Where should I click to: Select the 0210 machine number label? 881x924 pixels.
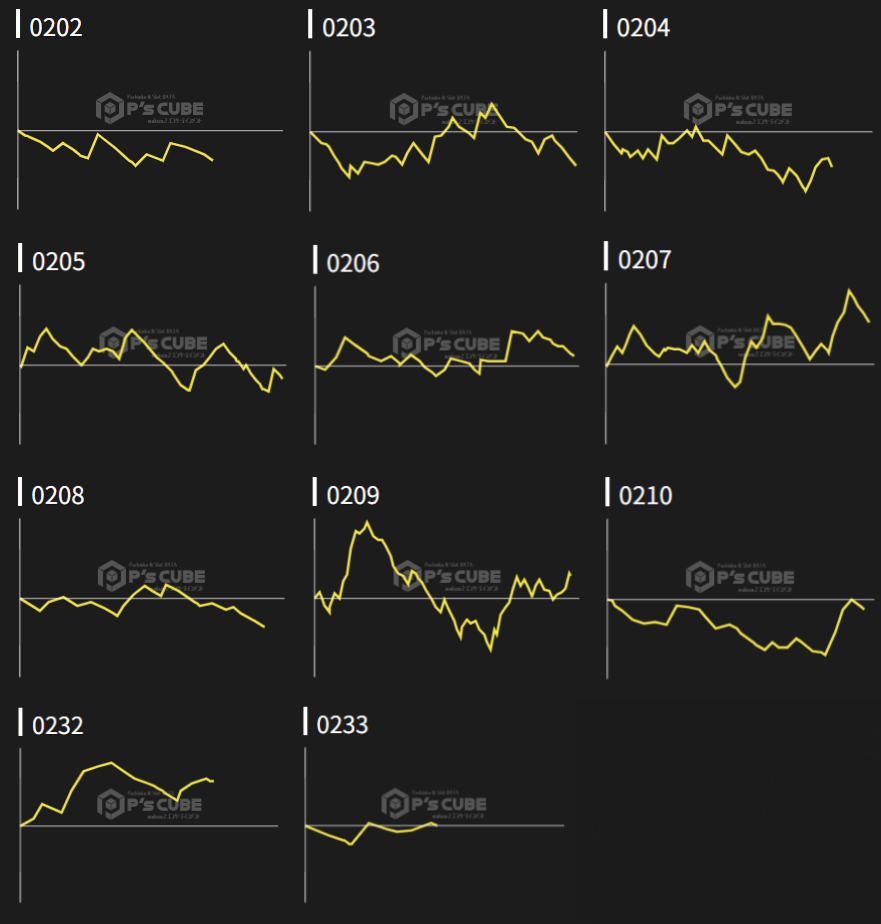pos(646,496)
